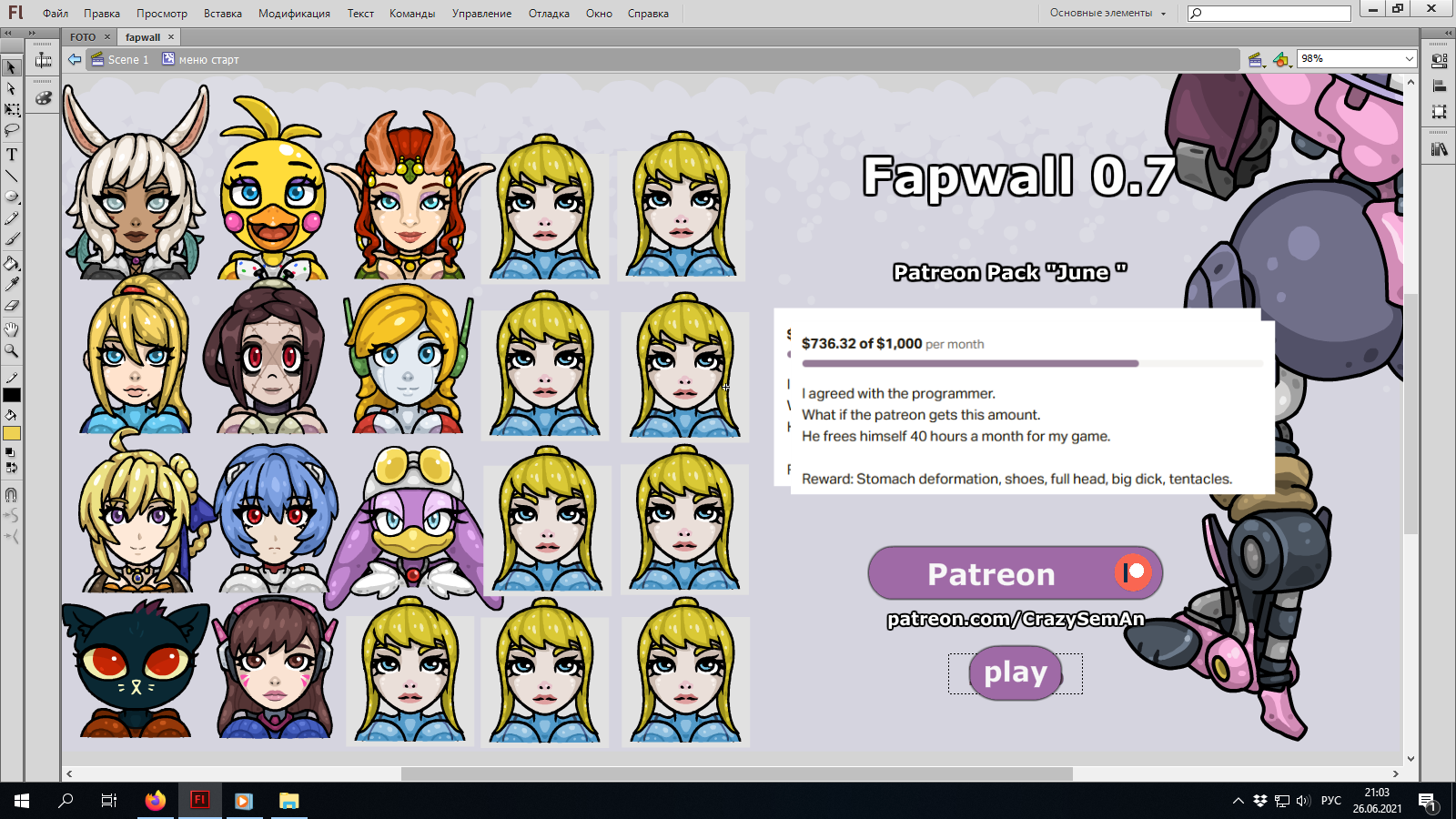1456x819 pixels.
Task: Open the Edit Scene clapperboard dropdown
Action: 1257,59
